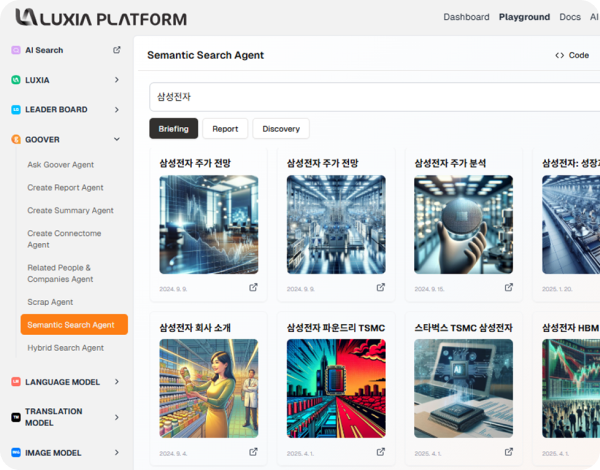Open external link of 삼성전자 파운드리 TSMC card
600x470 pixels.
click(x=381, y=452)
